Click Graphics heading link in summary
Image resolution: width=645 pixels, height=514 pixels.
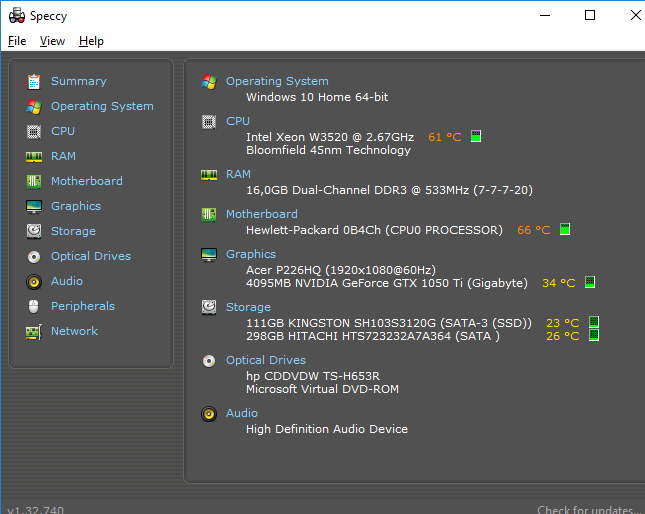tap(251, 254)
